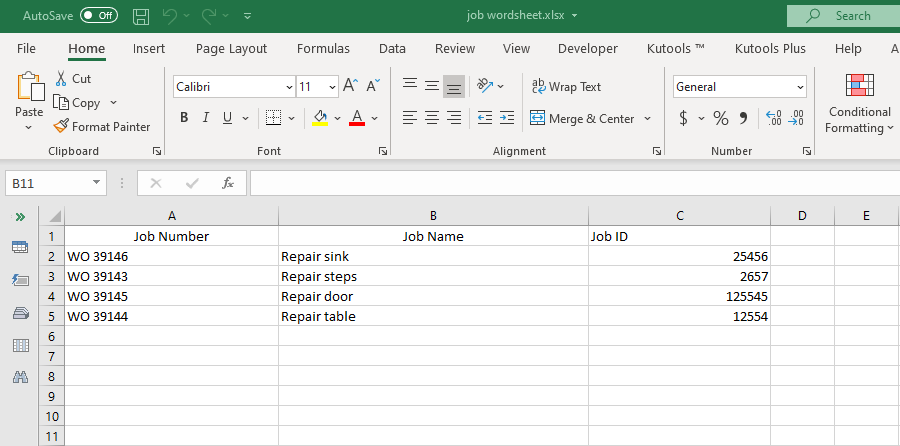Toggle Wrap Text

click(x=567, y=87)
